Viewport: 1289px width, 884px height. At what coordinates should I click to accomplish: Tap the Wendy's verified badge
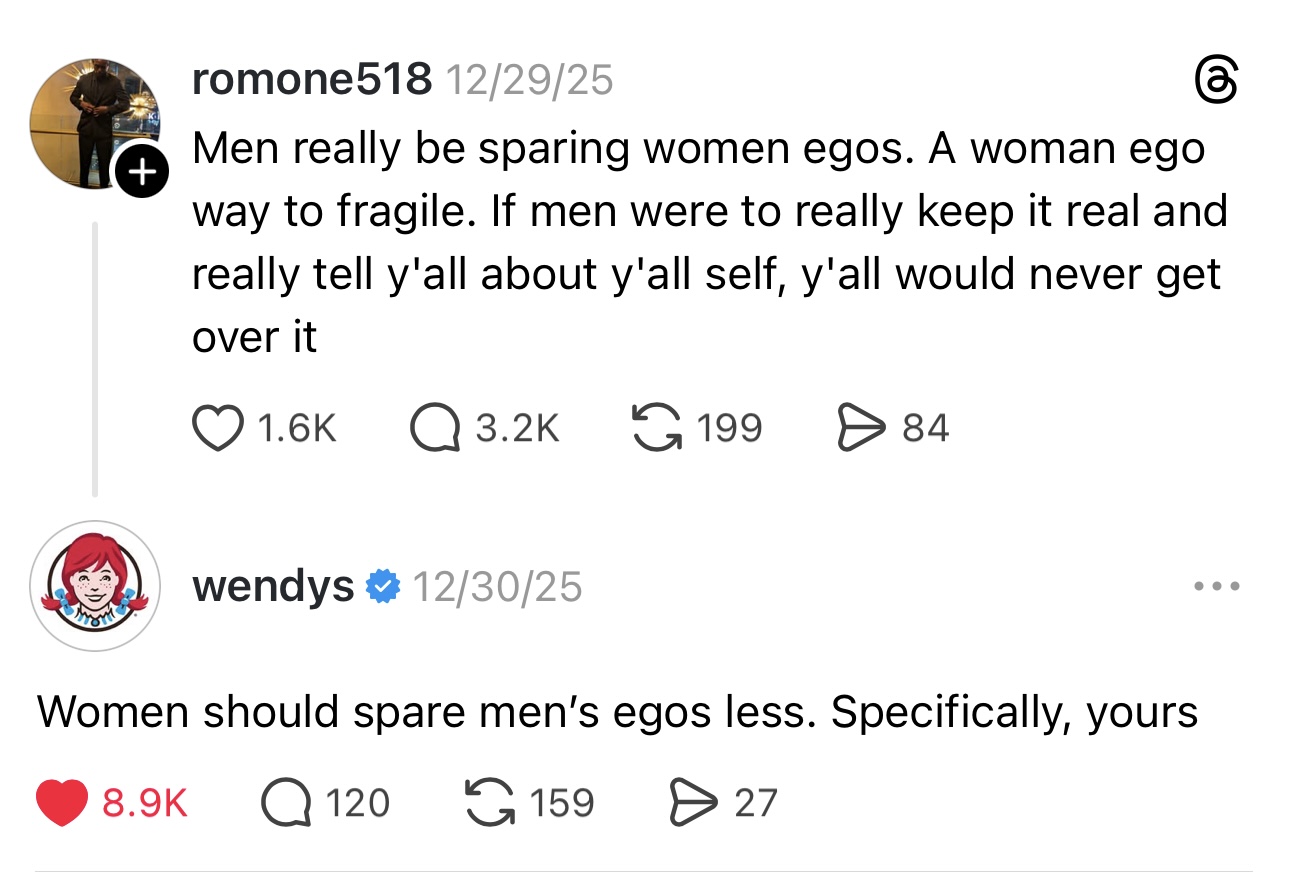tap(381, 586)
